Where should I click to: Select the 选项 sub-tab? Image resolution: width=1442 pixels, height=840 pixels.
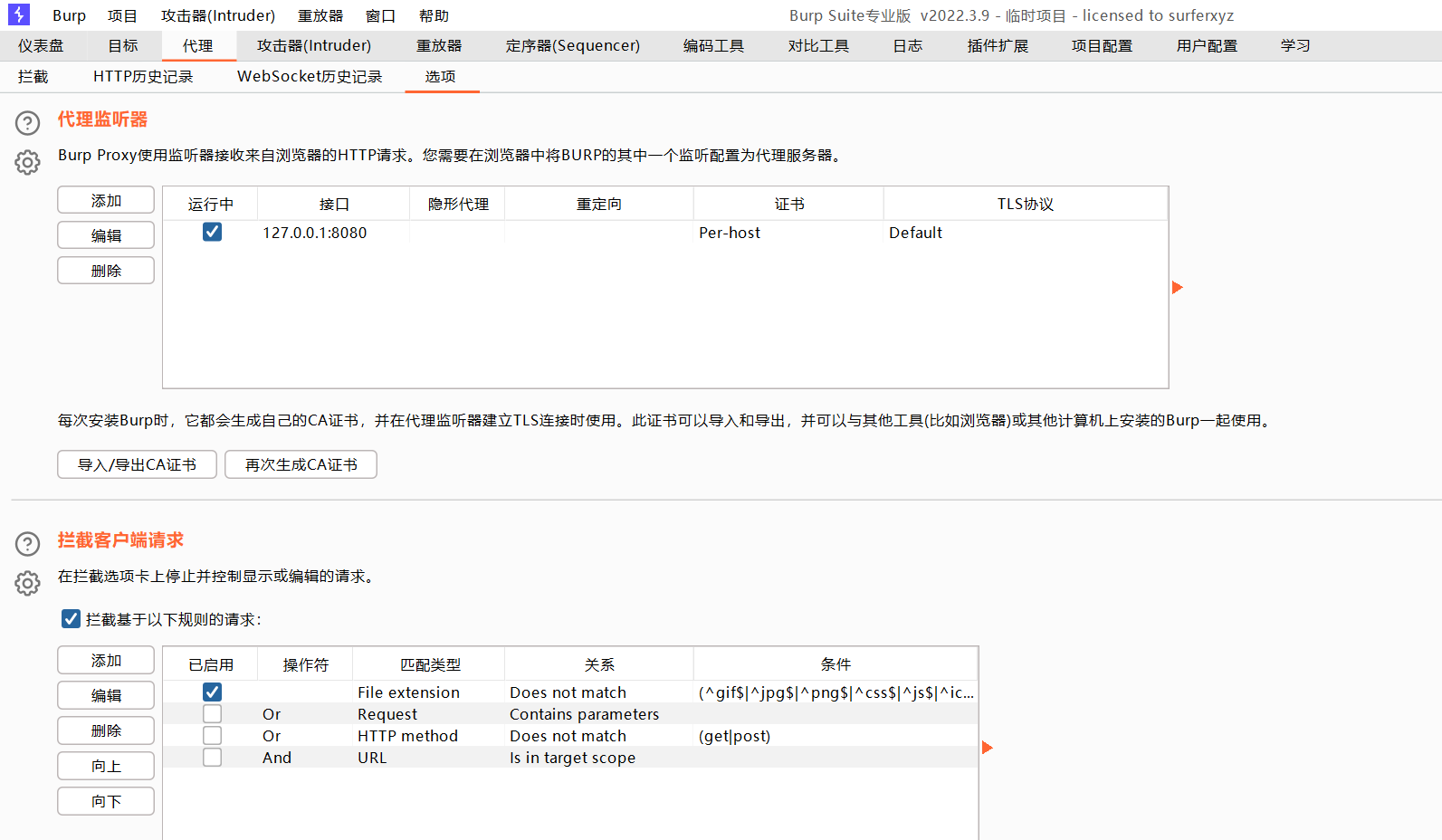coord(441,76)
